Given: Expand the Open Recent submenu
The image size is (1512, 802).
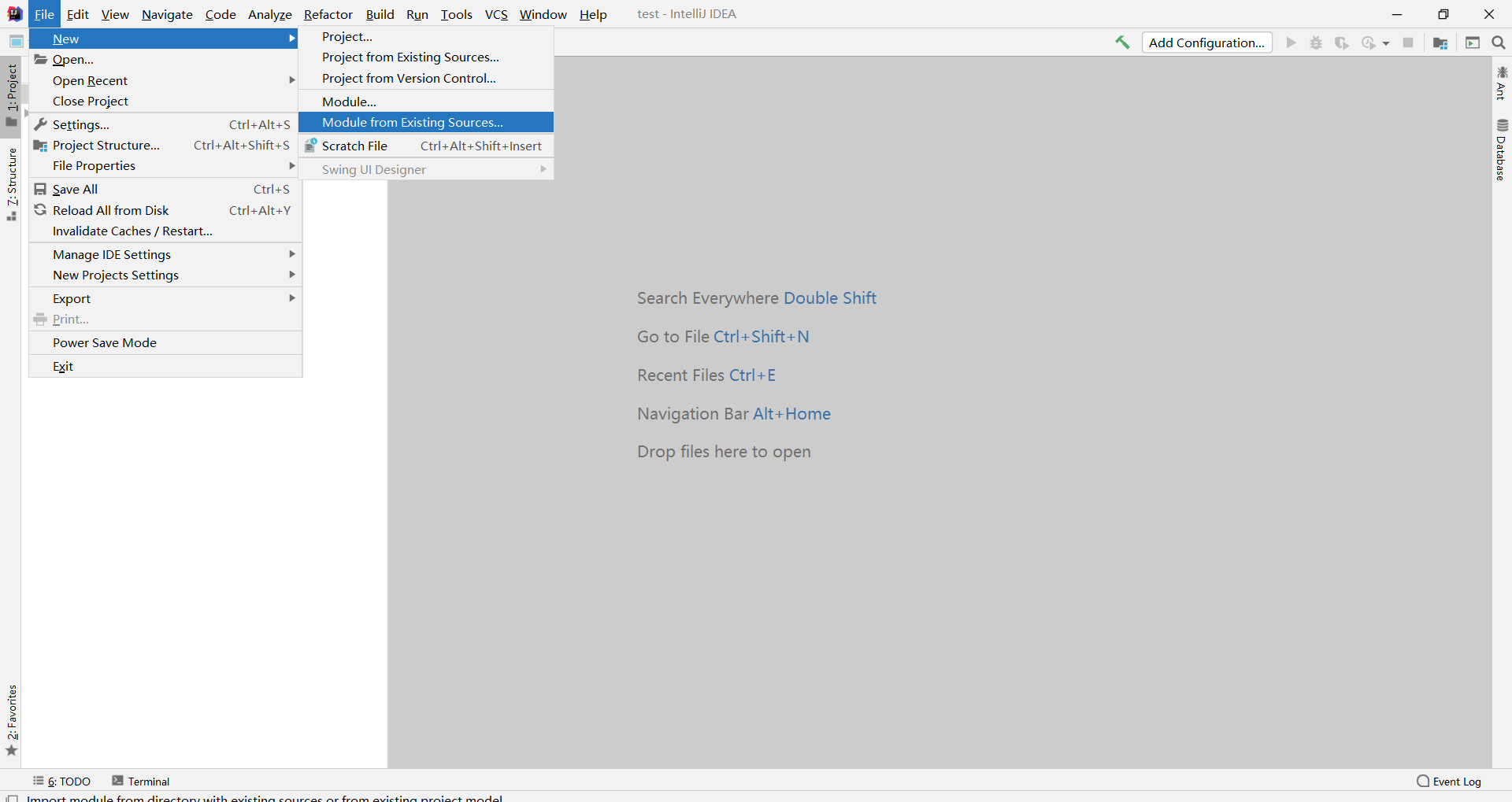Looking at the screenshot, I should (x=165, y=80).
